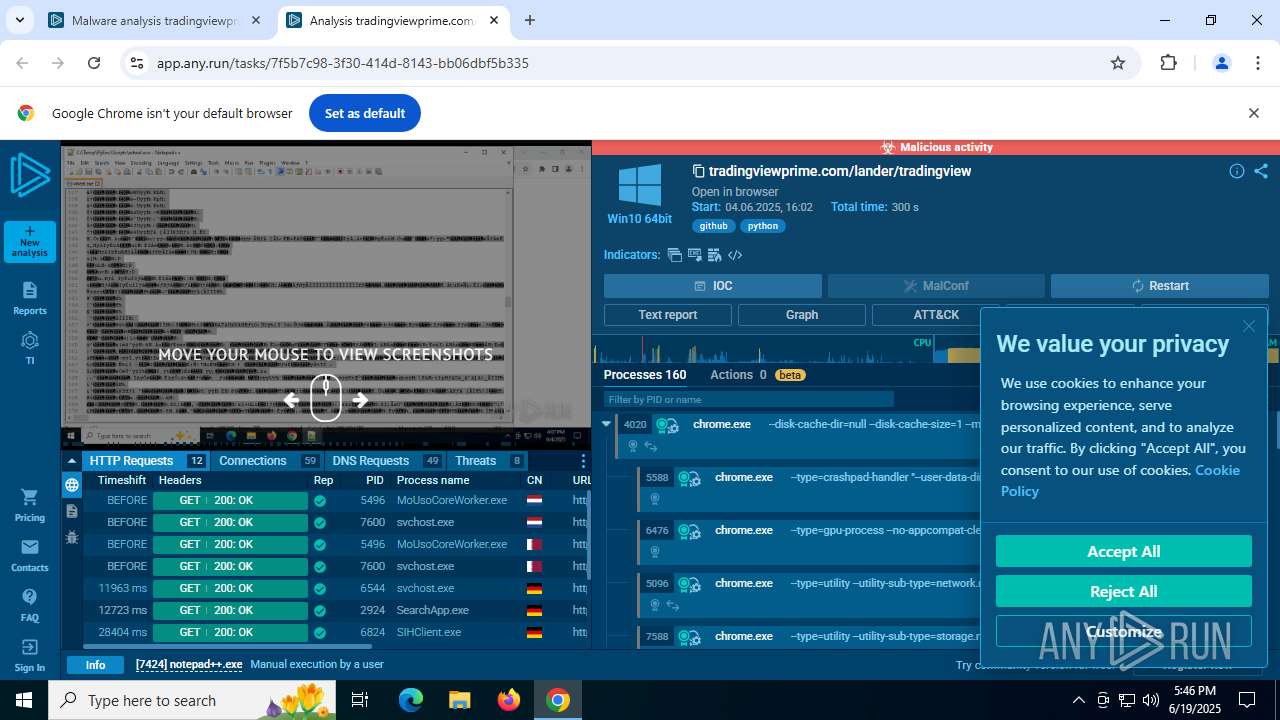Open the IOC panel
Screen dimensions: 1280x720
pos(713,286)
